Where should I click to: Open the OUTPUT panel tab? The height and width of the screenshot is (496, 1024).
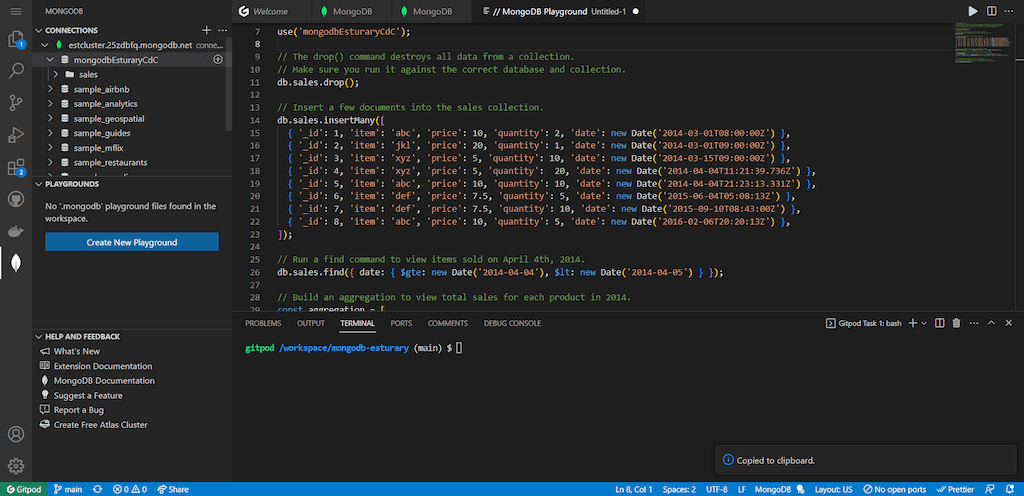[311, 323]
